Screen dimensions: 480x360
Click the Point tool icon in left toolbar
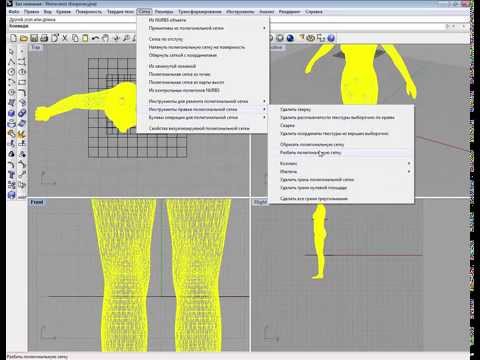22,52
